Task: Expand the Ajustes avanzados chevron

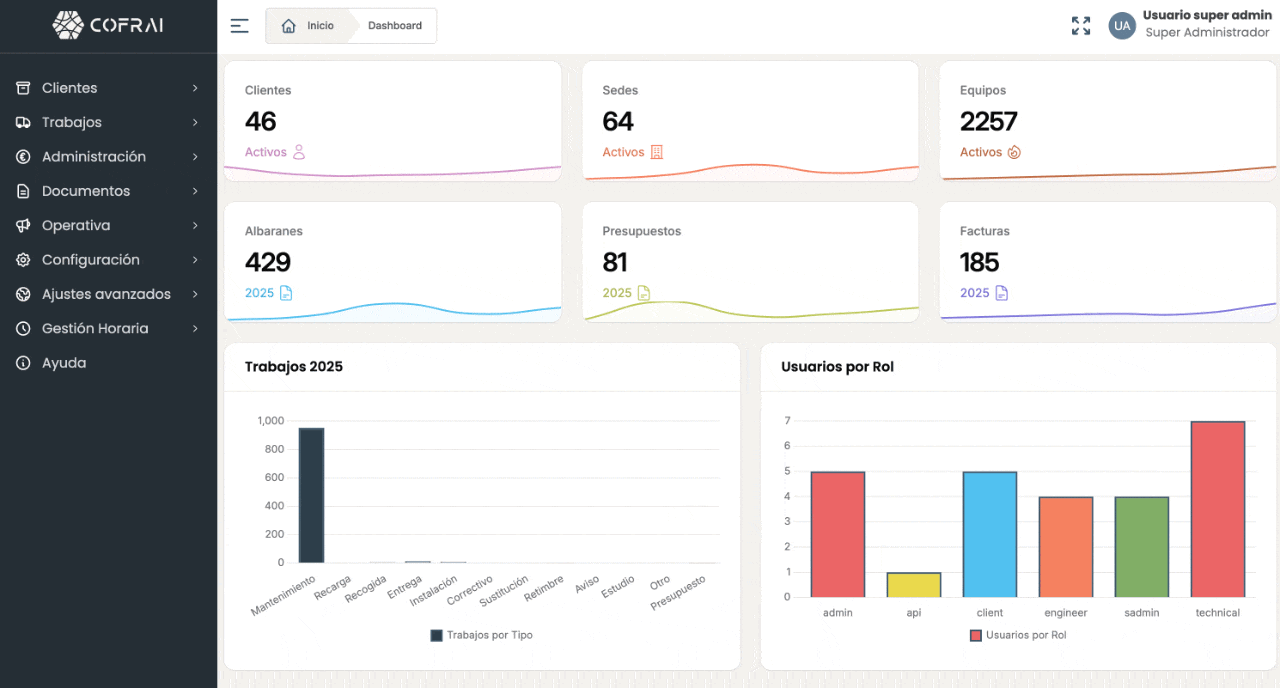Action: pyautogui.click(x=195, y=294)
